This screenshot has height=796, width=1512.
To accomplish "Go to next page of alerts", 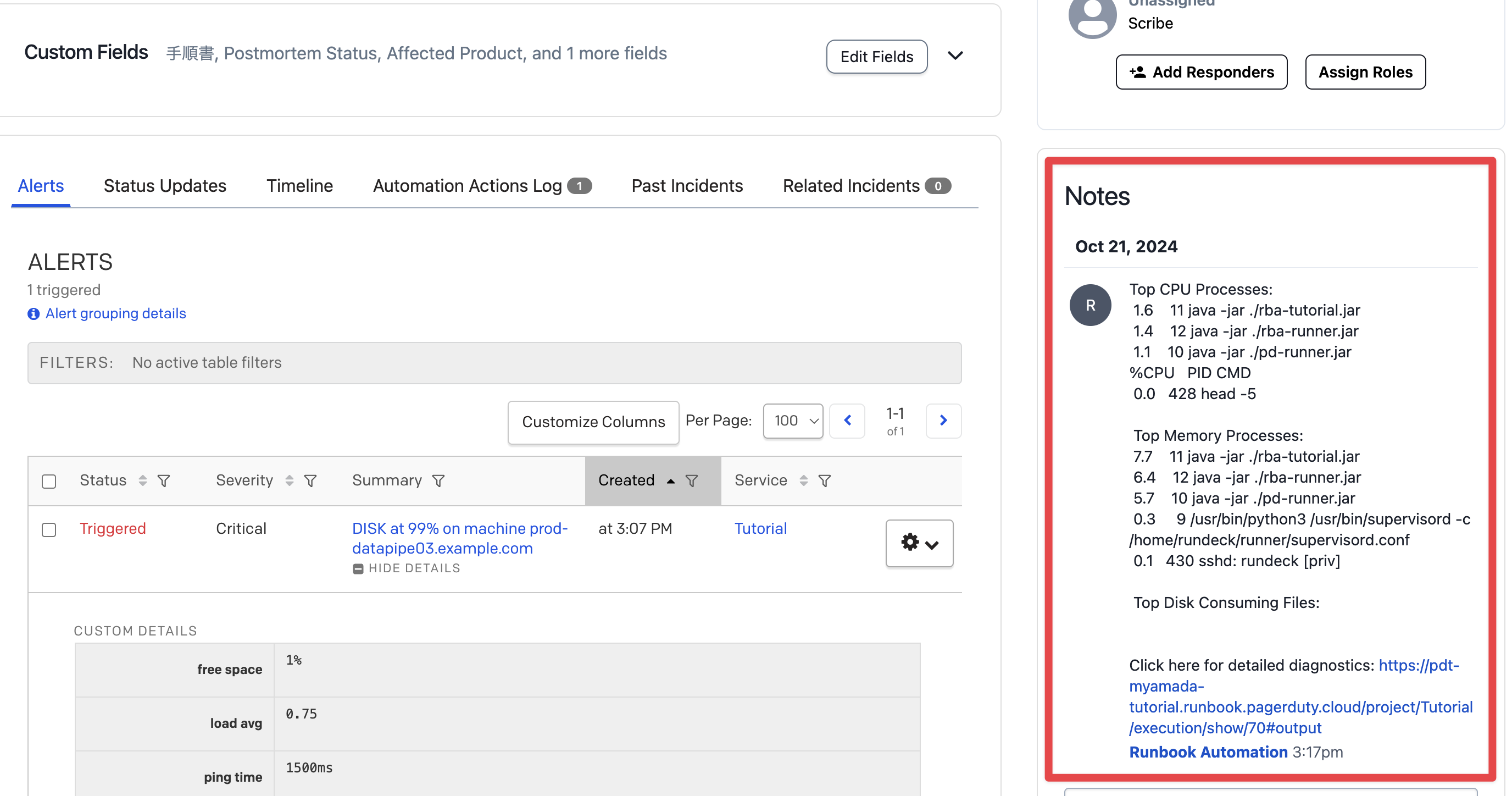I will pyautogui.click(x=943, y=421).
